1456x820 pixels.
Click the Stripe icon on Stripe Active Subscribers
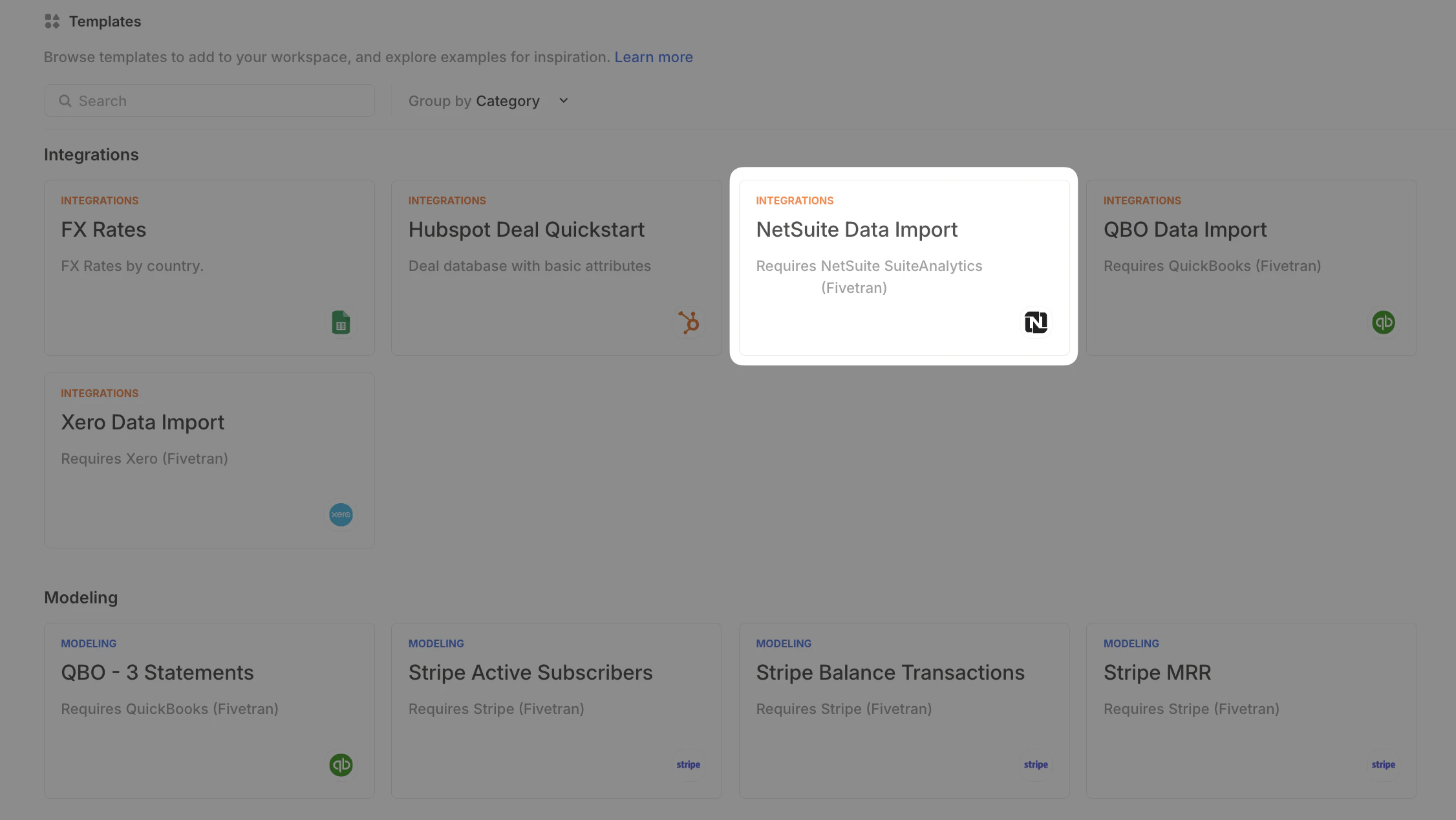pos(688,764)
